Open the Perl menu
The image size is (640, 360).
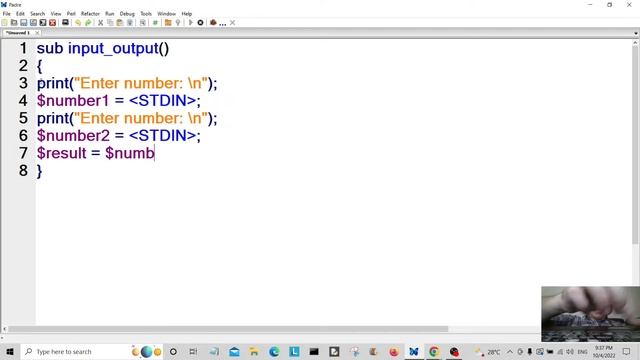point(71,13)
